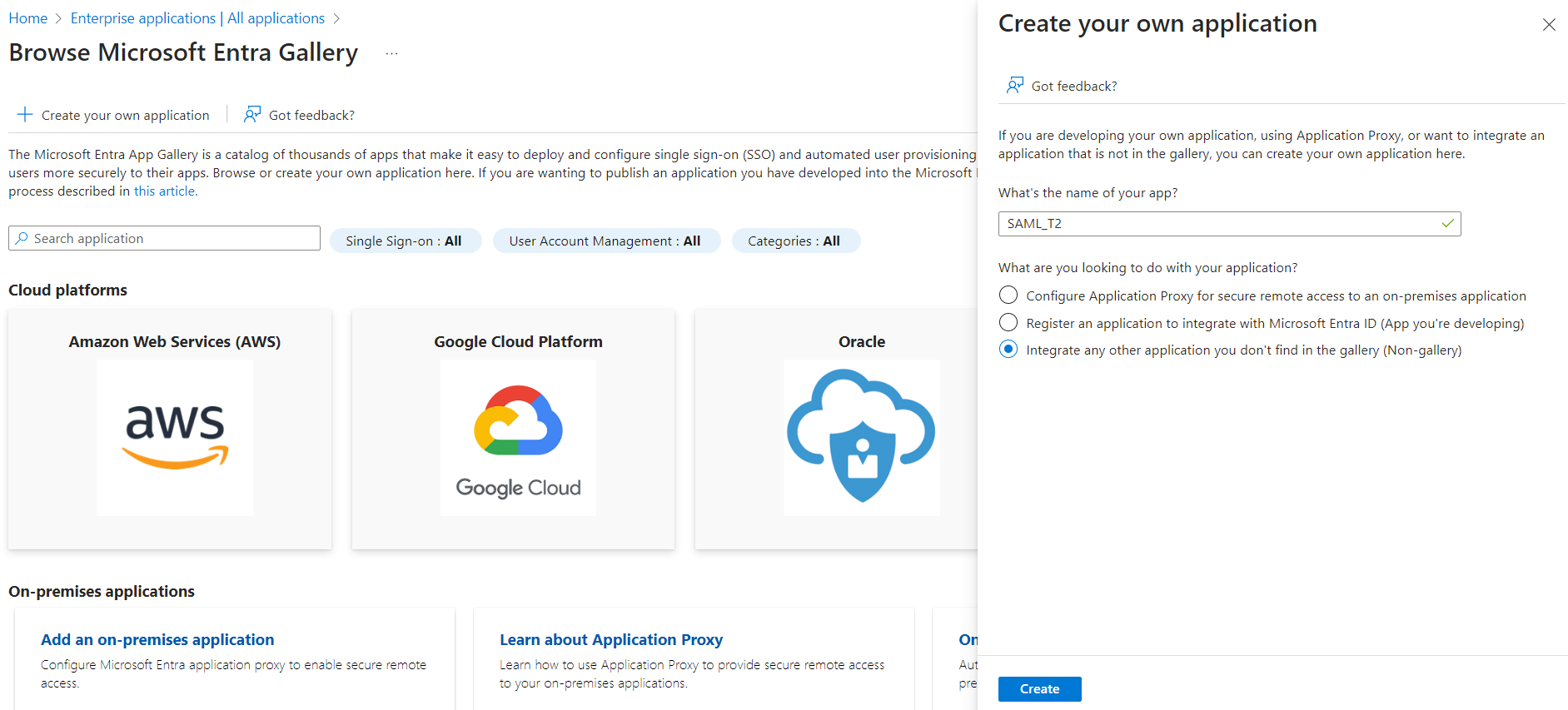Image resolution: width=1568 pixels, height=710 pixels.
Task: Click Create your own application label
Action: [126, 115]
